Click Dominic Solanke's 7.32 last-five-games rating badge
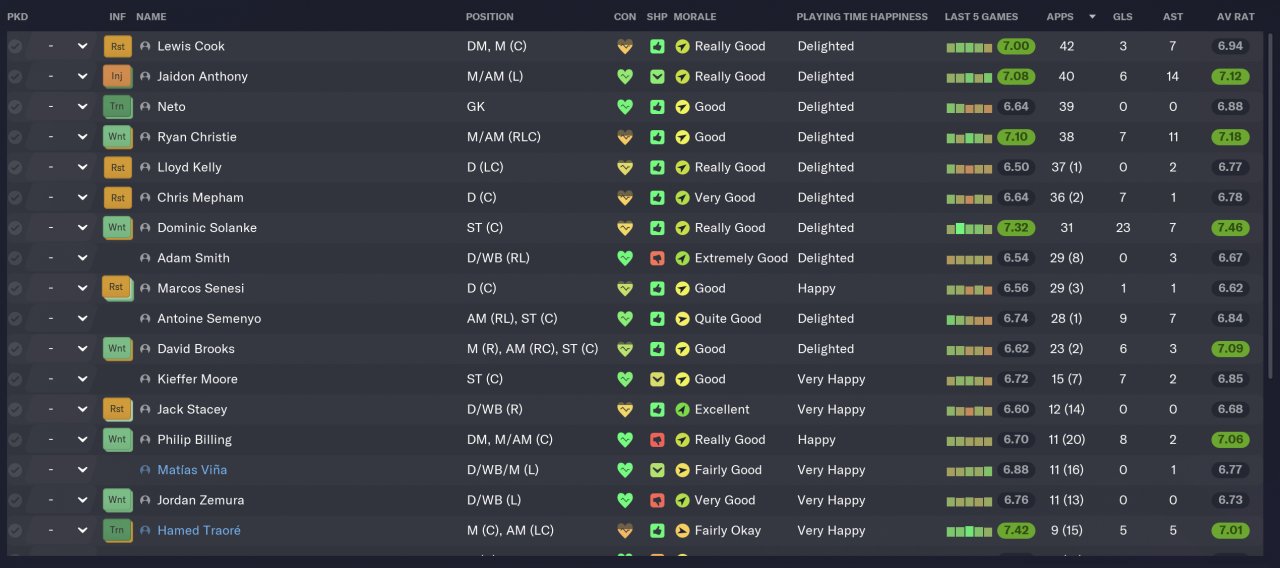 click(1016, 228)
